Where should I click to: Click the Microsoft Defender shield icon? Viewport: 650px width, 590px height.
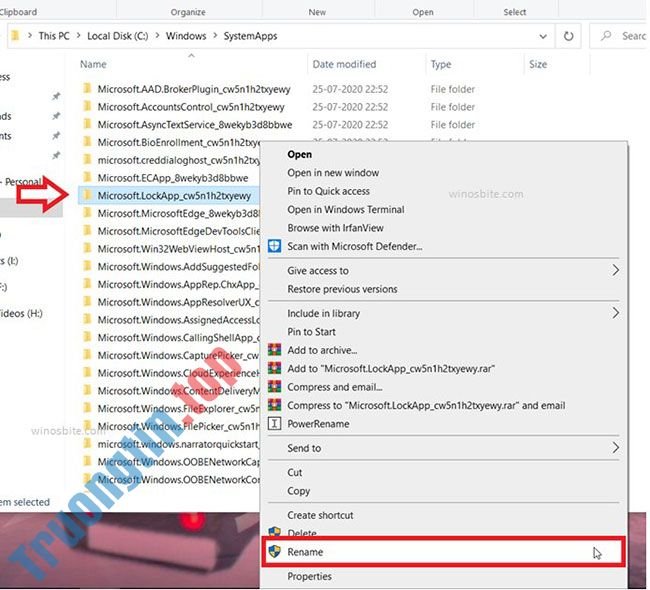[274, 246]
